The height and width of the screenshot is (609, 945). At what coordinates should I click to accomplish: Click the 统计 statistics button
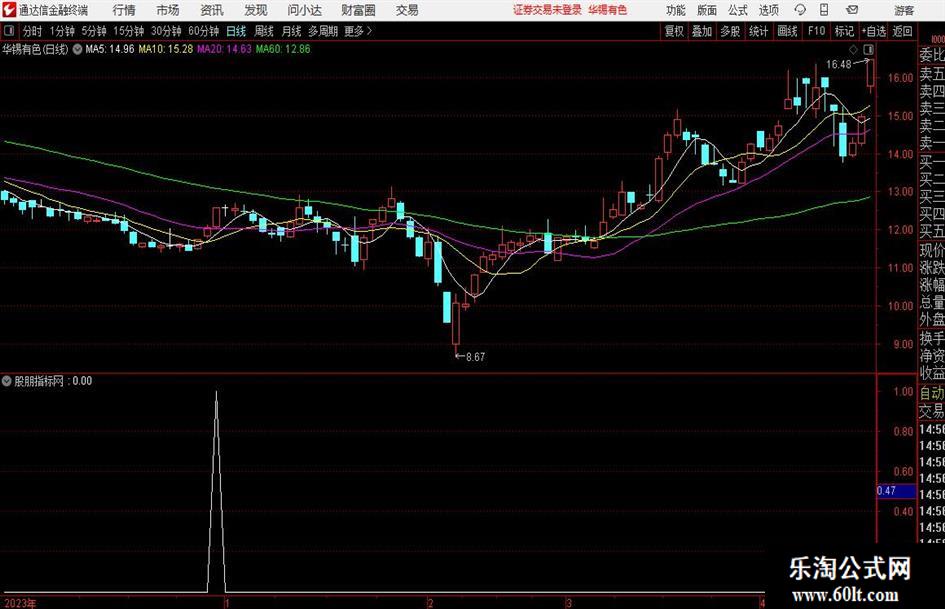pyautogui.click(x=758, y=31)
